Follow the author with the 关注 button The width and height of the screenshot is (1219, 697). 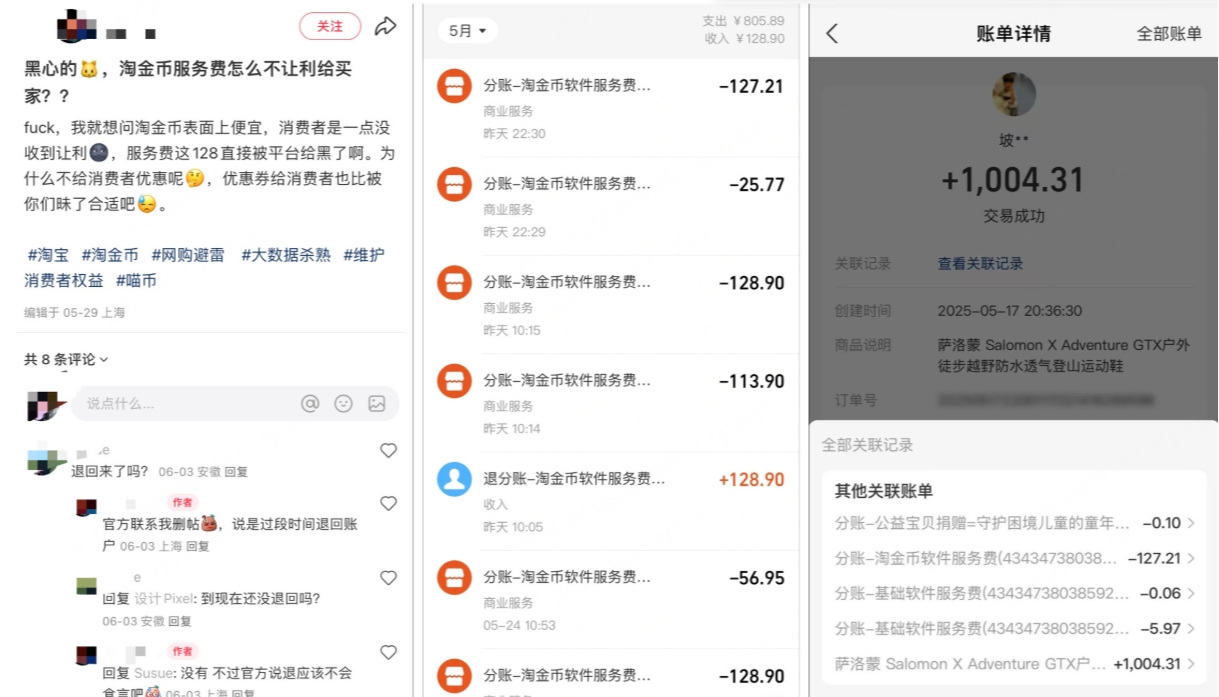click(330, 27)
